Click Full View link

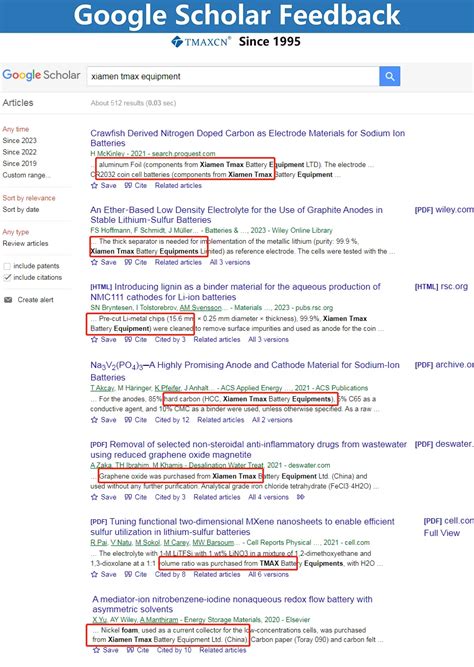442,533
